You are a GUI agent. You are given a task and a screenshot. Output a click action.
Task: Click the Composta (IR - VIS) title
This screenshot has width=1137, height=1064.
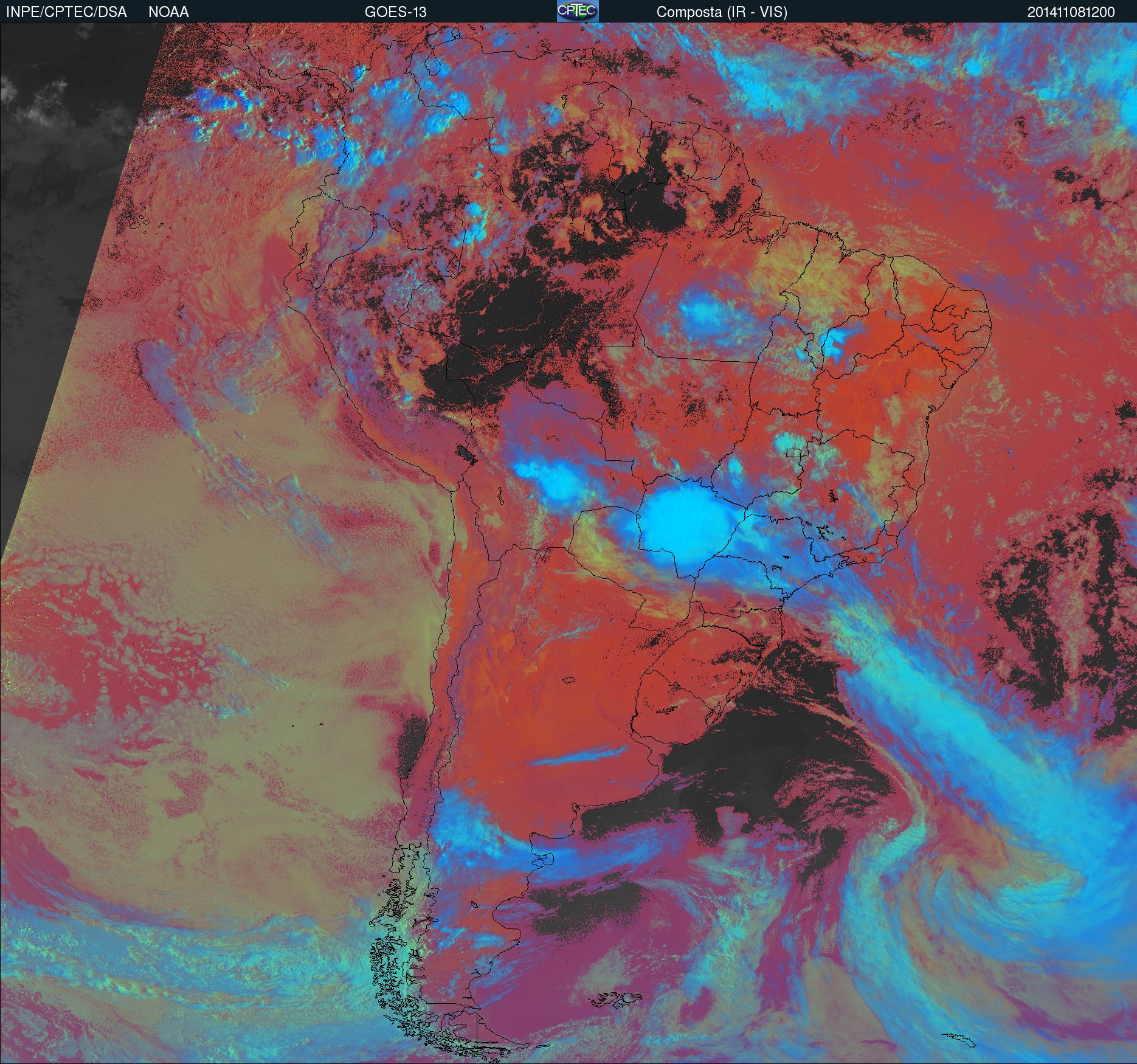pyautogui.click(x=722, y=12)
